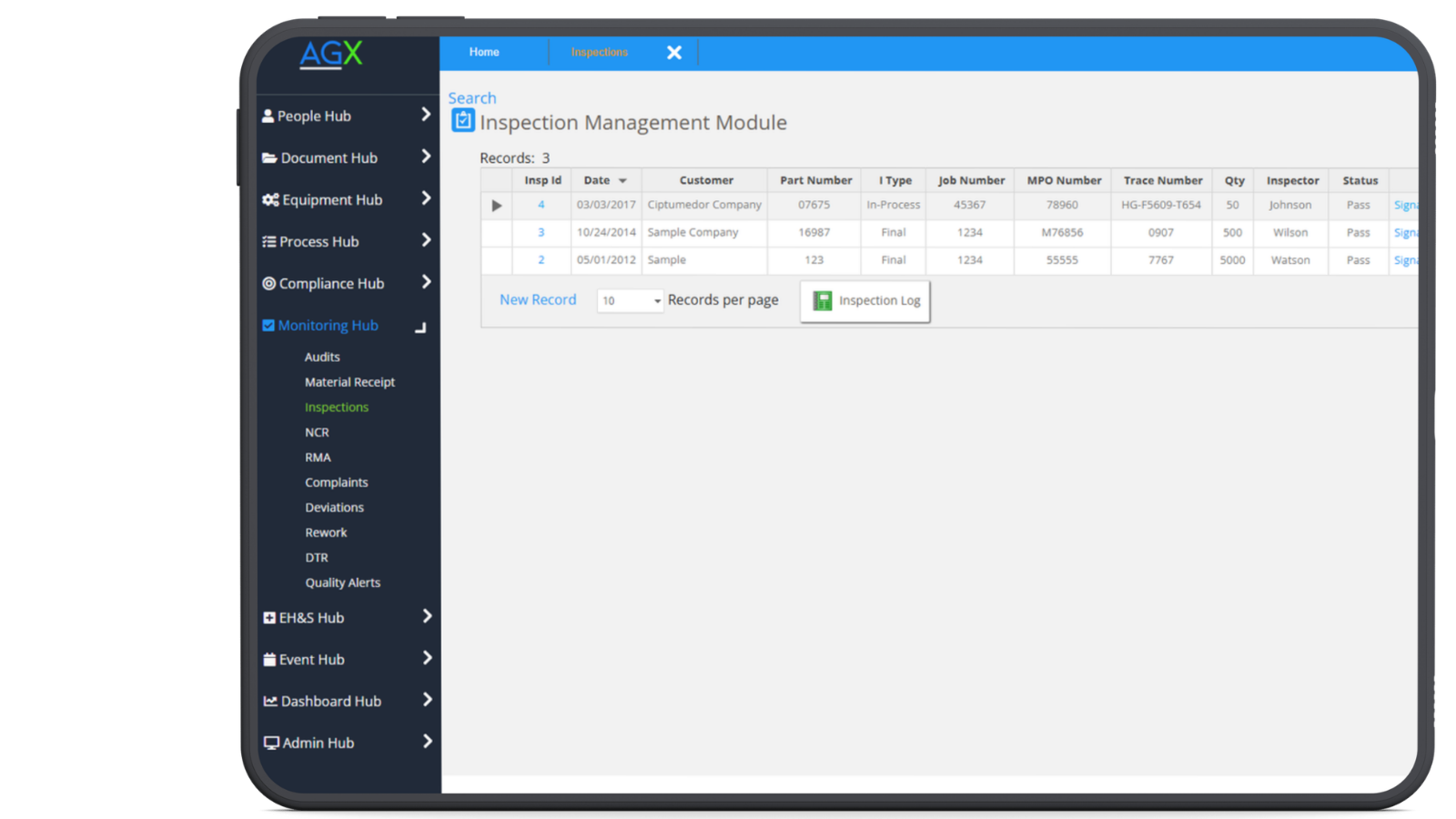Switch to the Home tab

(x=484, y=52)
